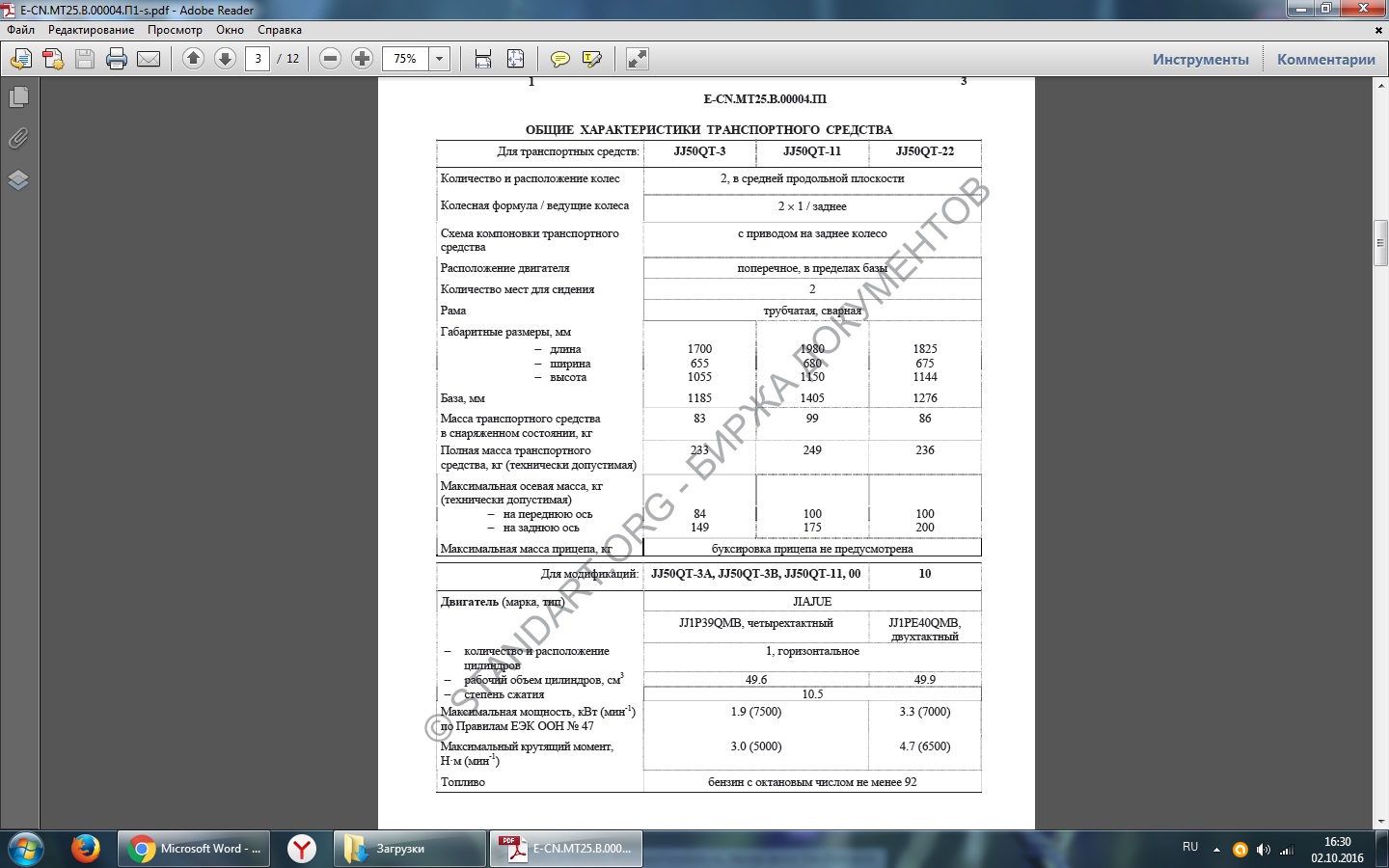The height and width of the screenshot is (868, 1389).
Task: Open the Редактирование menu
Action: coord(91,30)
